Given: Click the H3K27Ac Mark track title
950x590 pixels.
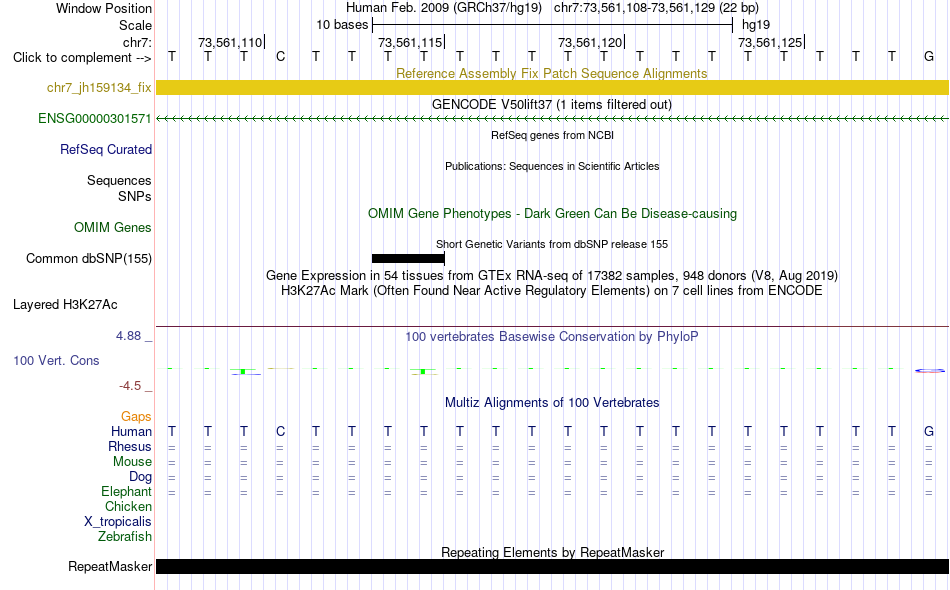Looking at the screenshot, I should [x=551, y=291].
